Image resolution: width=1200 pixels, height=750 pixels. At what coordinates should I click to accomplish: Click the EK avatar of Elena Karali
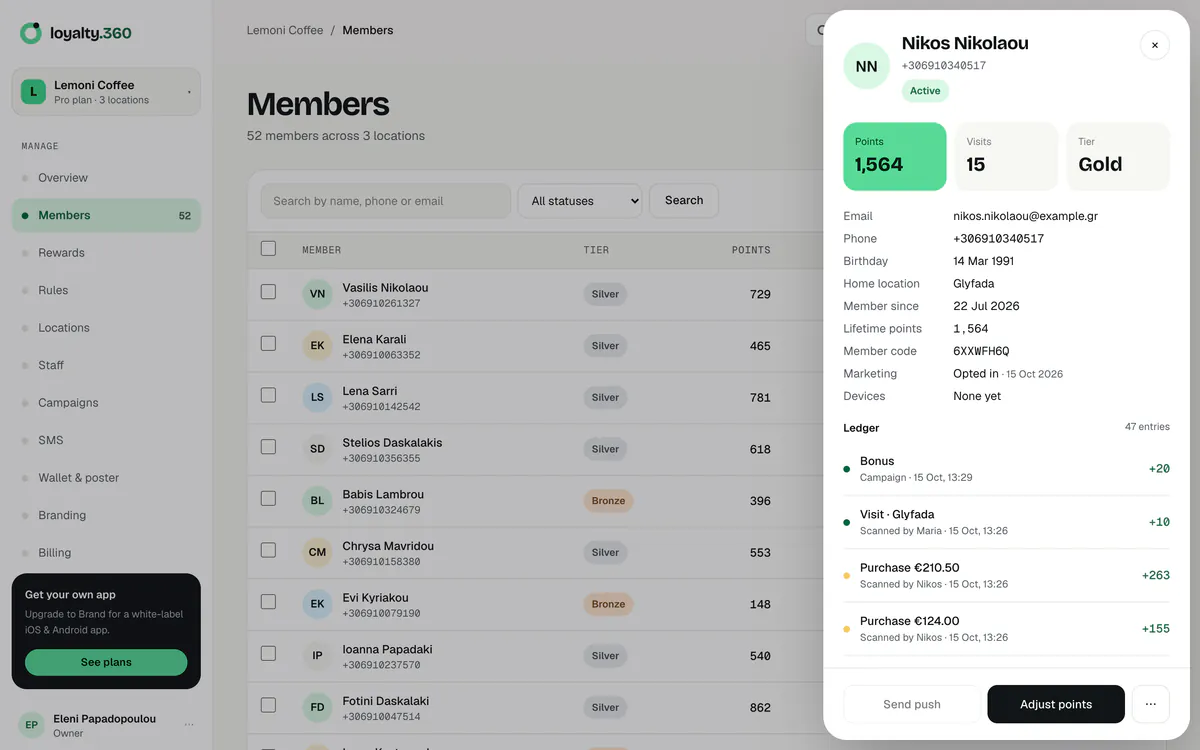pyautogui.click(x=317, y=346)
